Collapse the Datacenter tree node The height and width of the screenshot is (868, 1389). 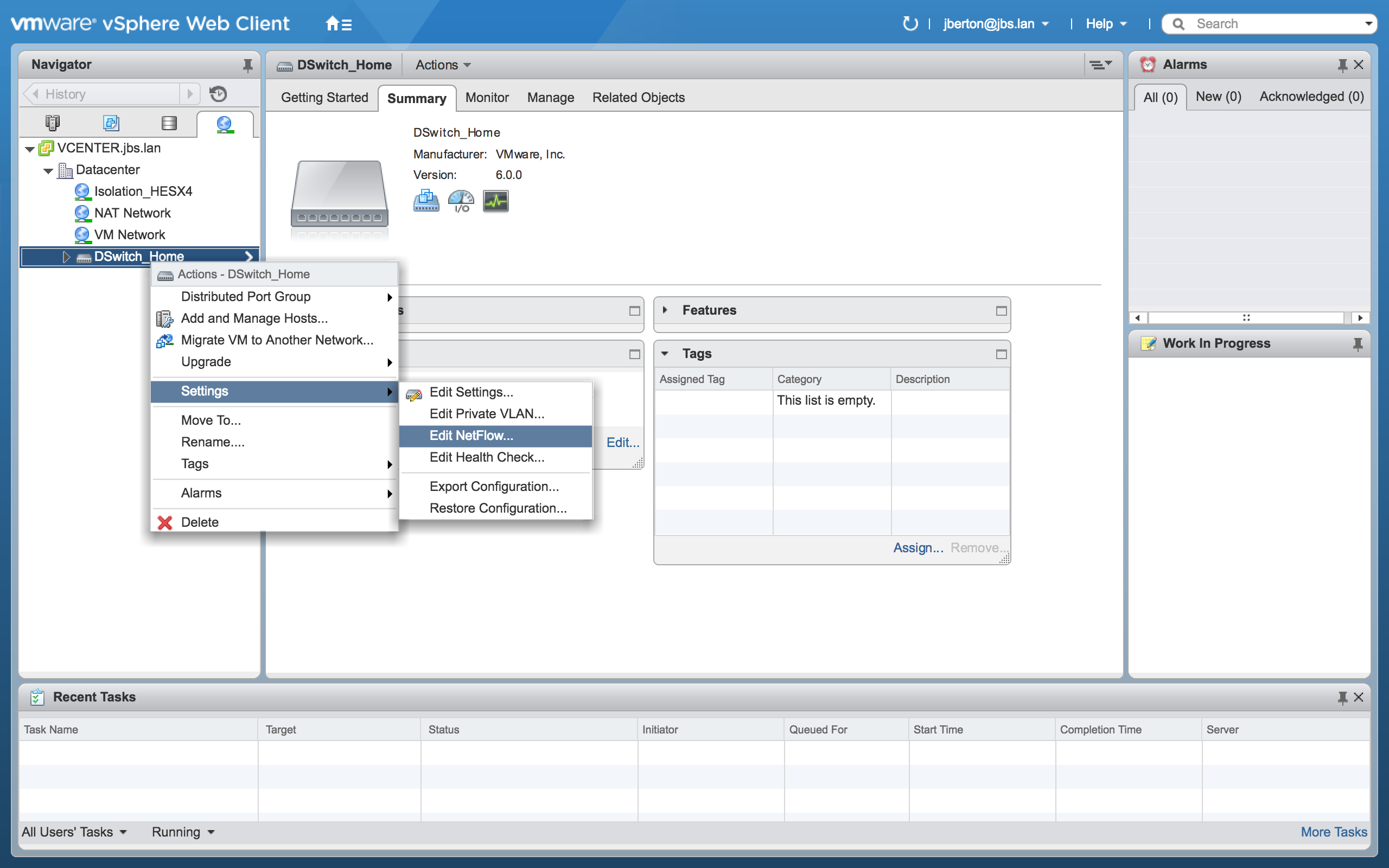coord(48,171)
